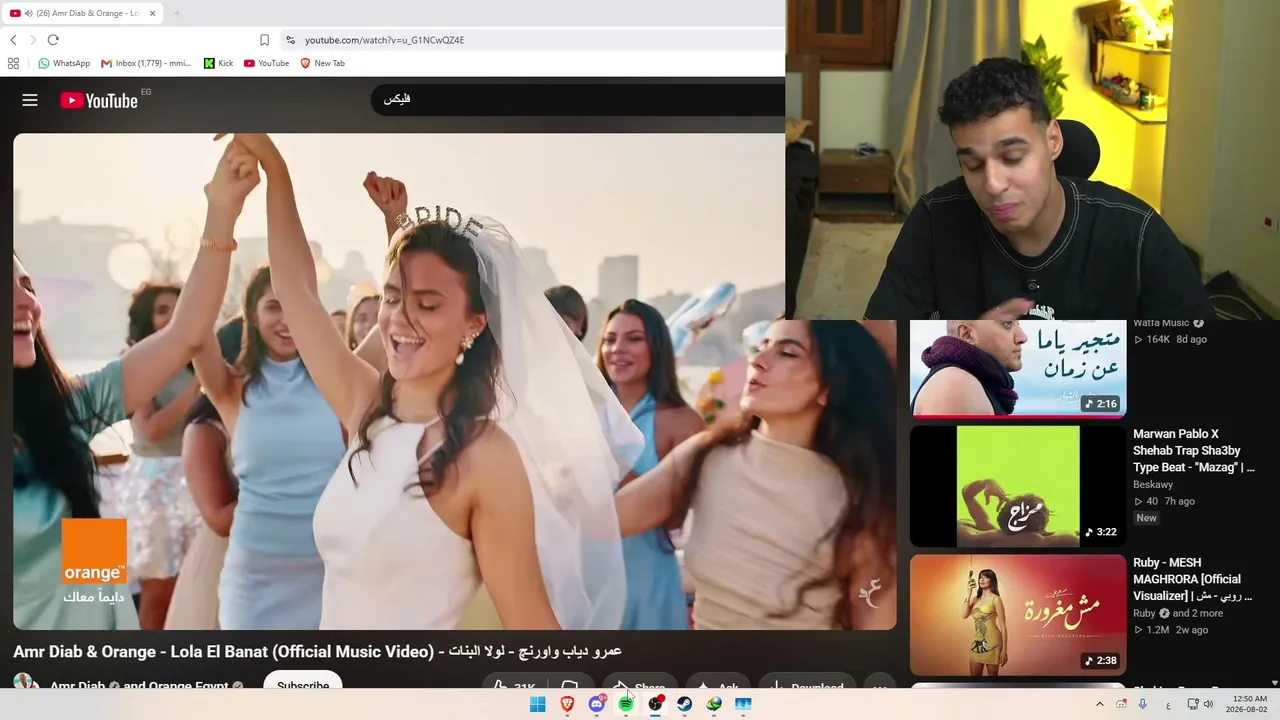Click the address bar URL field

tap(530, 40)
